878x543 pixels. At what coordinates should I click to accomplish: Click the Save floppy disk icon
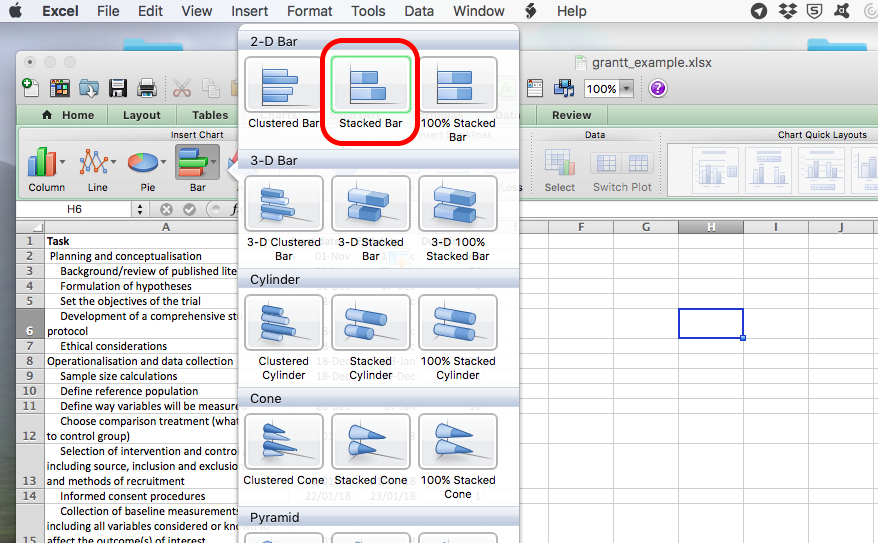click(118, 88)
